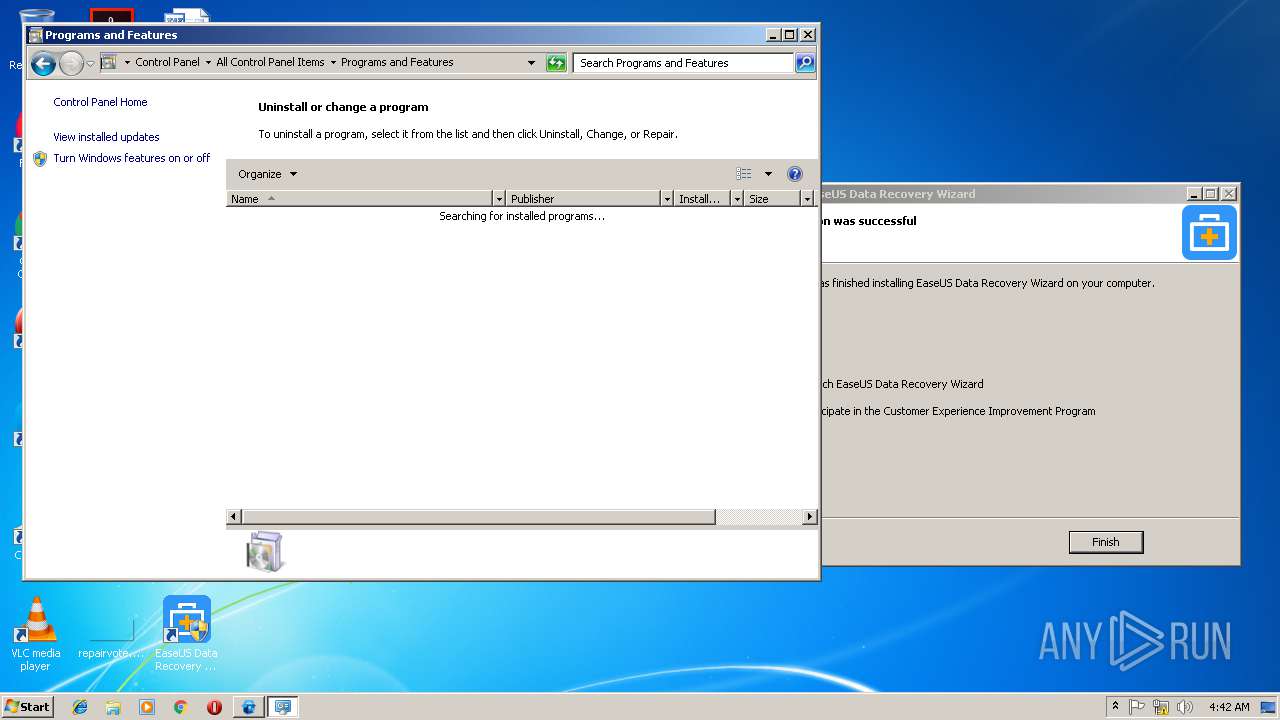Click the EaseUS logo icon in installer

click(1209, 233)
